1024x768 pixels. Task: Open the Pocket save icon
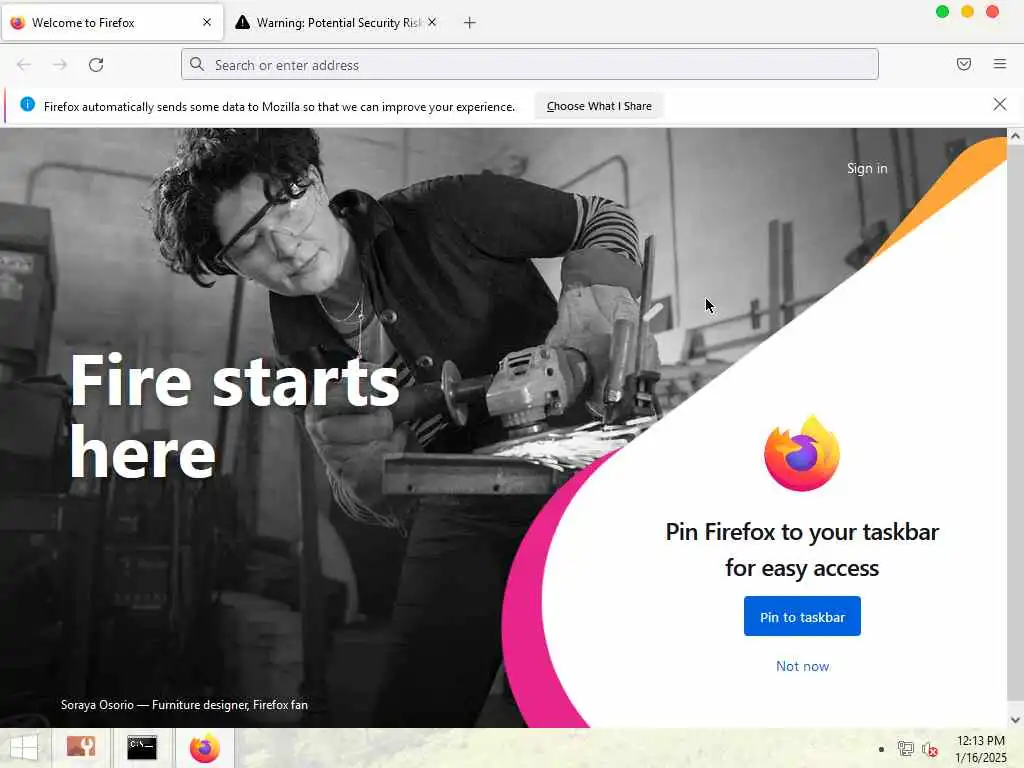963,64
